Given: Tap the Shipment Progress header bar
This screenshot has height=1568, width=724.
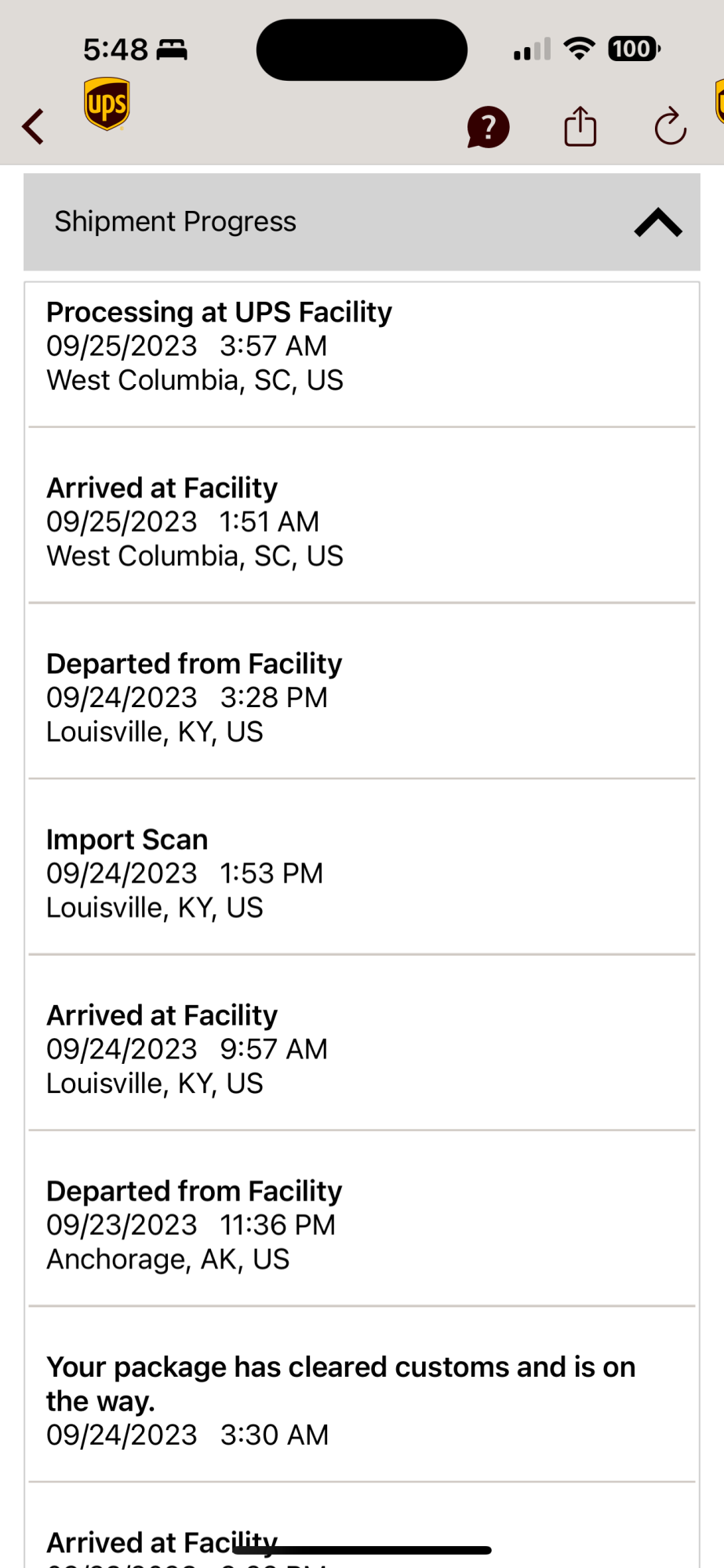Looking at the screenshot, I should (362, 222).
